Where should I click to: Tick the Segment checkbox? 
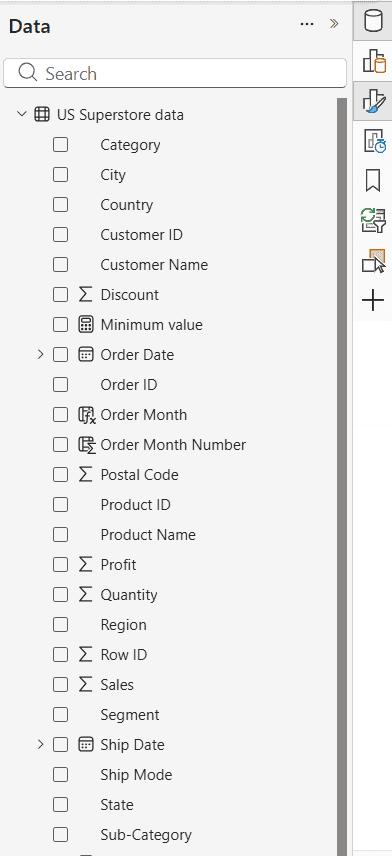(x=61, y=715)
